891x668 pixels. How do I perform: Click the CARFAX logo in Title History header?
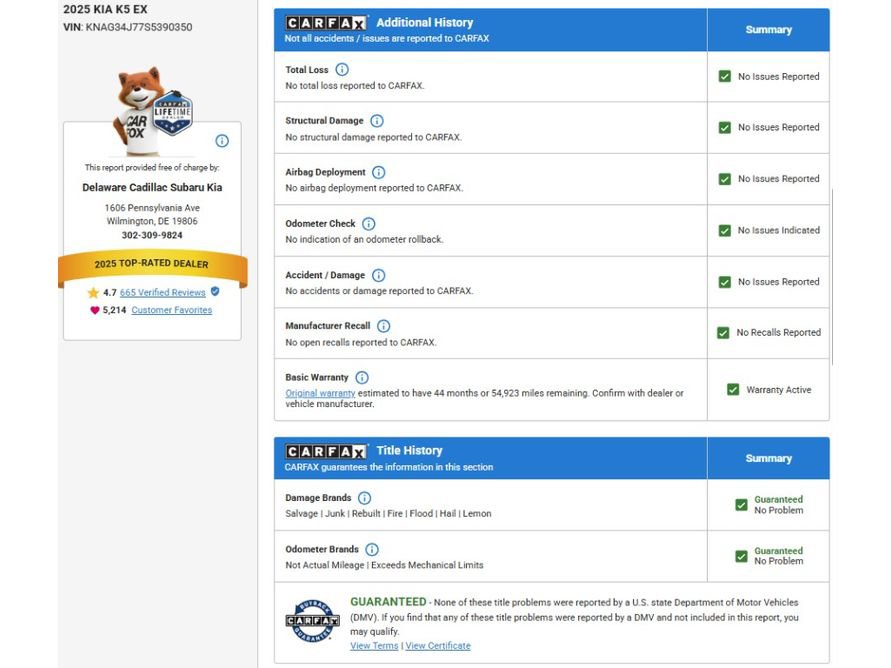click(x=326, y=451)
